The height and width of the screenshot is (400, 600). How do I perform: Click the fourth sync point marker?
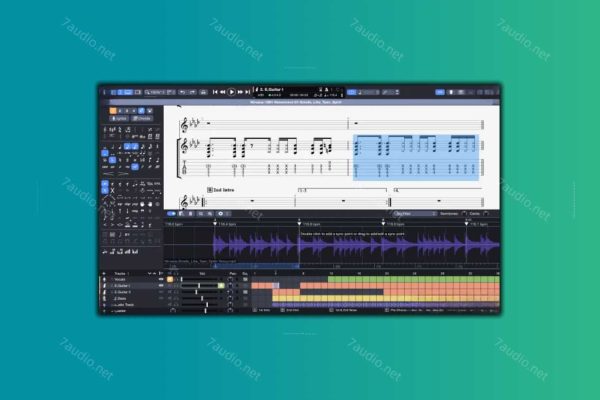click(x=466, y=223)
